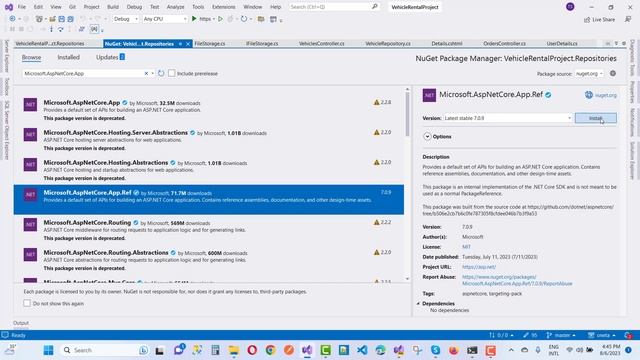Click the Step Into debug icon

click(x=51, y=29)
